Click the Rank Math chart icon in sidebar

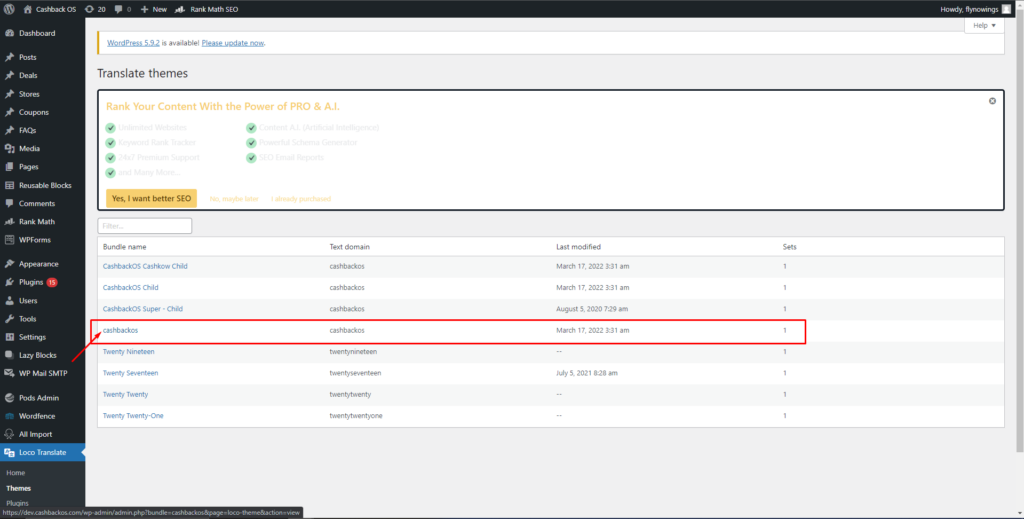[9, 222]
